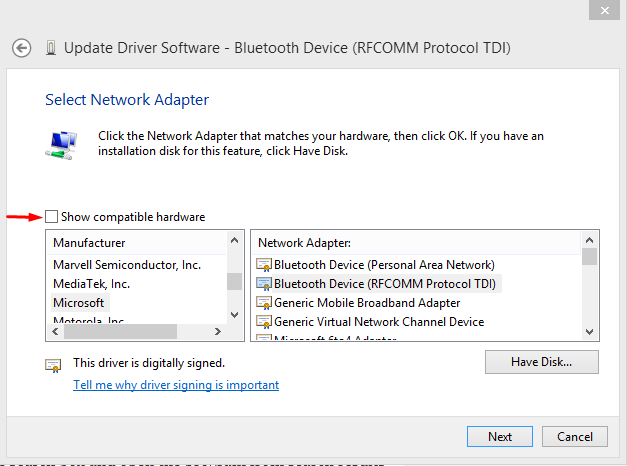Click the device icon beside the Update Driver title

click(51, 48)
